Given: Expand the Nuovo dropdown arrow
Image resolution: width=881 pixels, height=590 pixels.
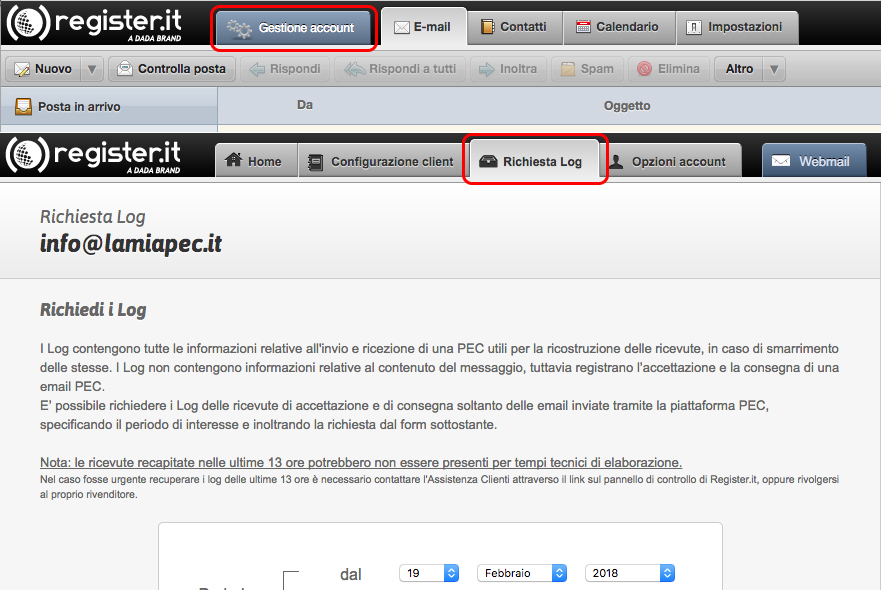Looking at the screenshot, I should (x=91, y=69).
